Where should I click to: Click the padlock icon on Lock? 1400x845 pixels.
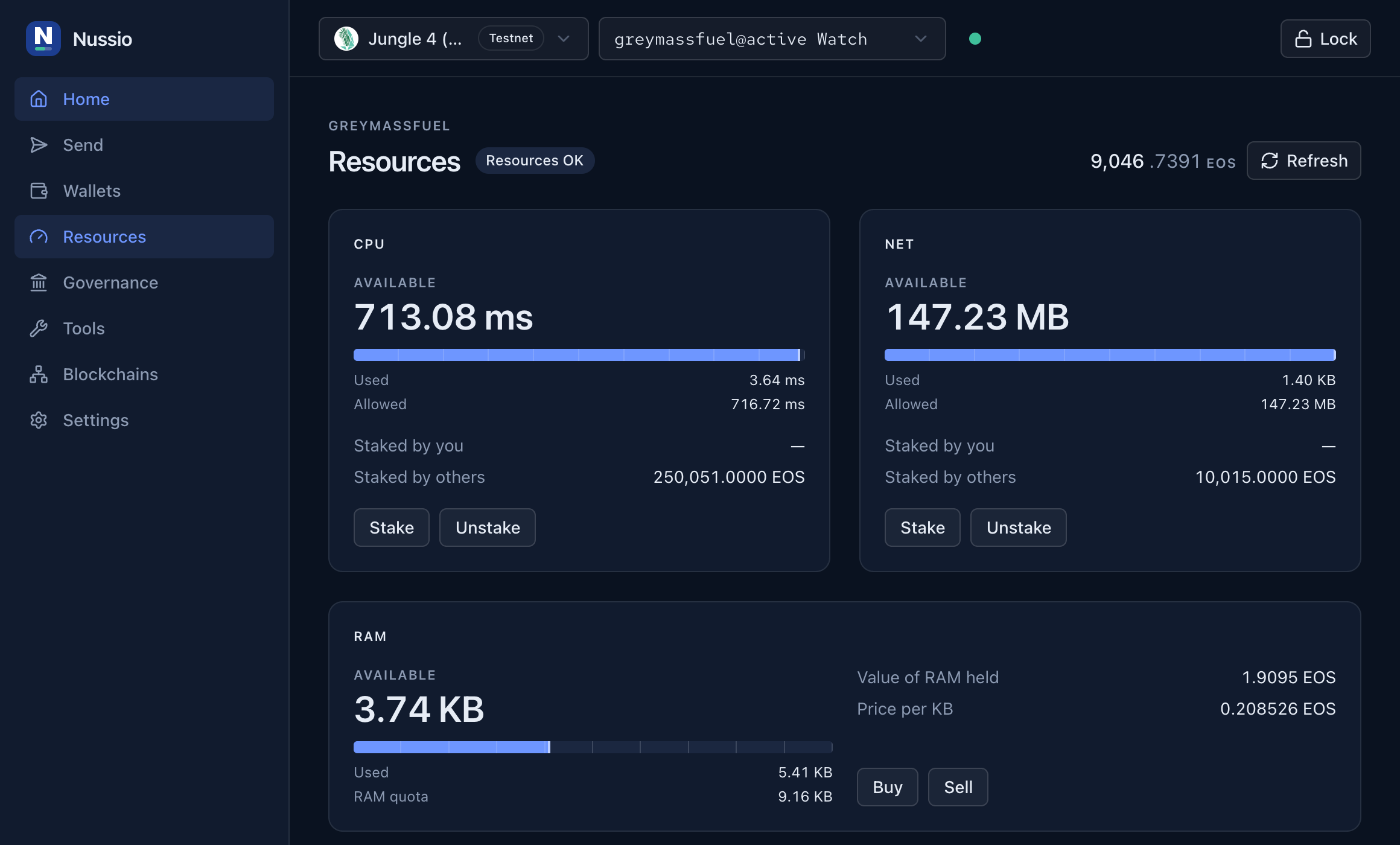click(1303, 39)
